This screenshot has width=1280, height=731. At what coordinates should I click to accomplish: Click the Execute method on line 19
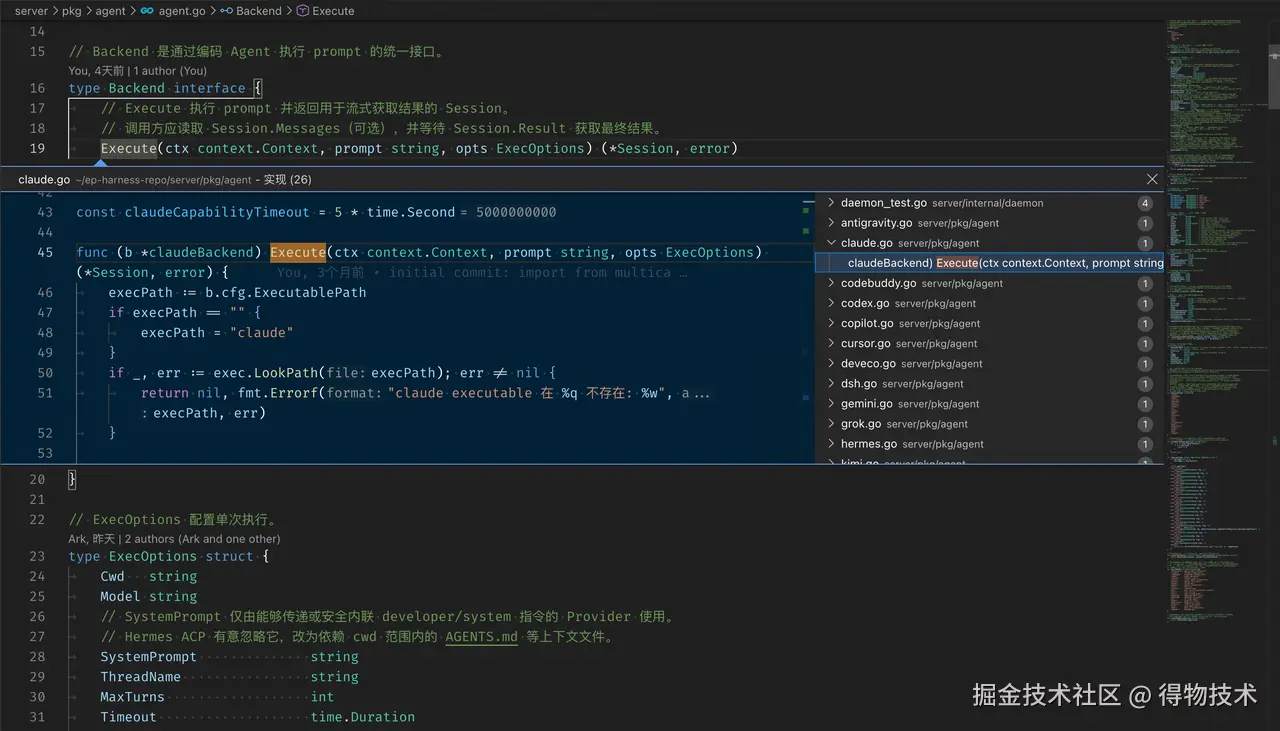(129, 148)
